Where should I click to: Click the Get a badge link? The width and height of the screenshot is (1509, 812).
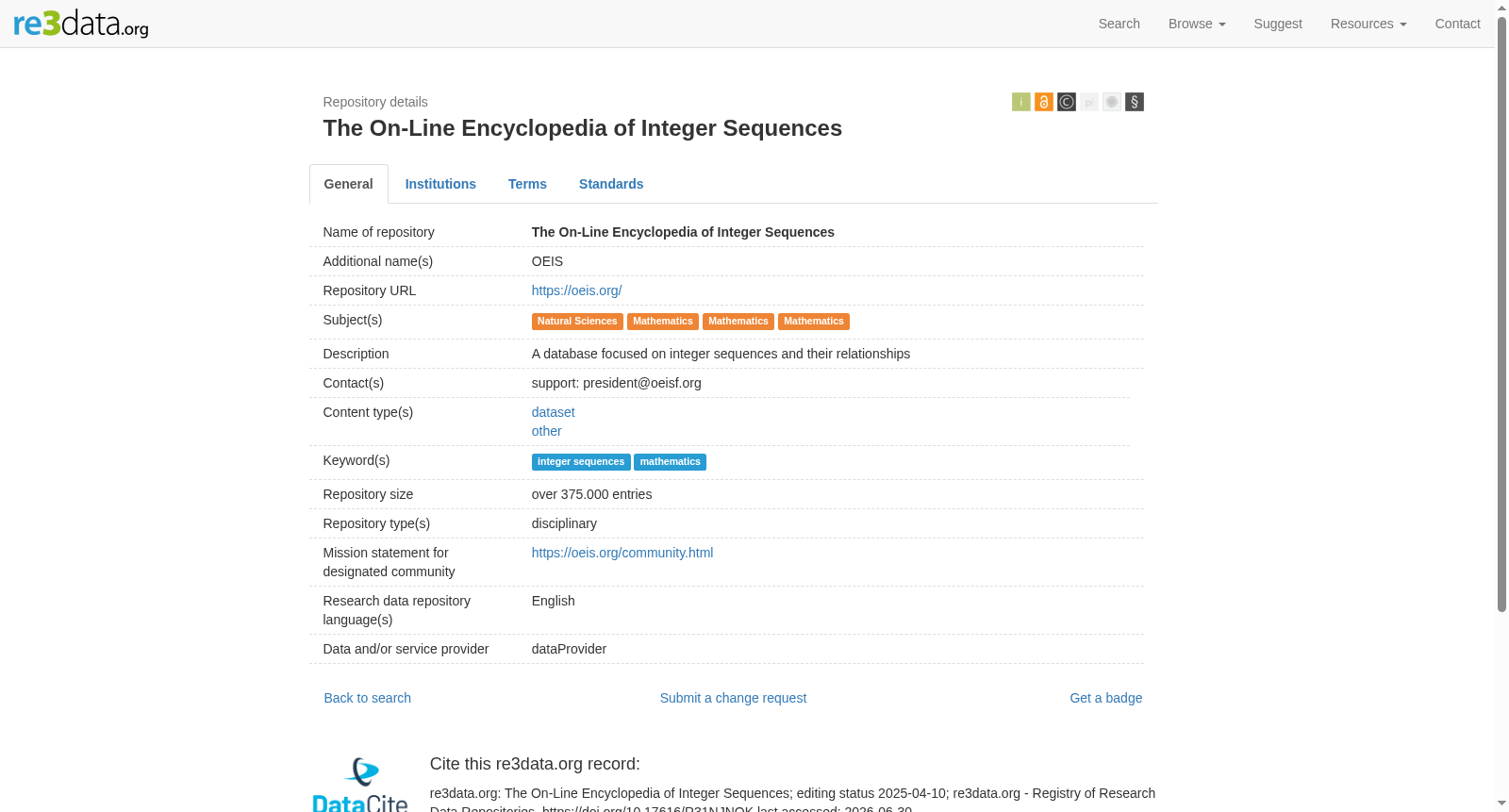point(1105,698)
